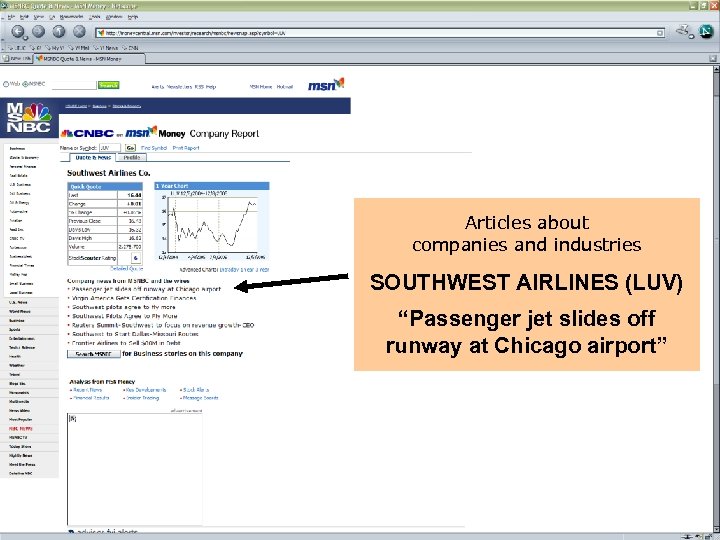Image resolution: width=720 pixels, height=540 pixels.
Task: Open the Back button history dropdown arrow
Action: 26,38
